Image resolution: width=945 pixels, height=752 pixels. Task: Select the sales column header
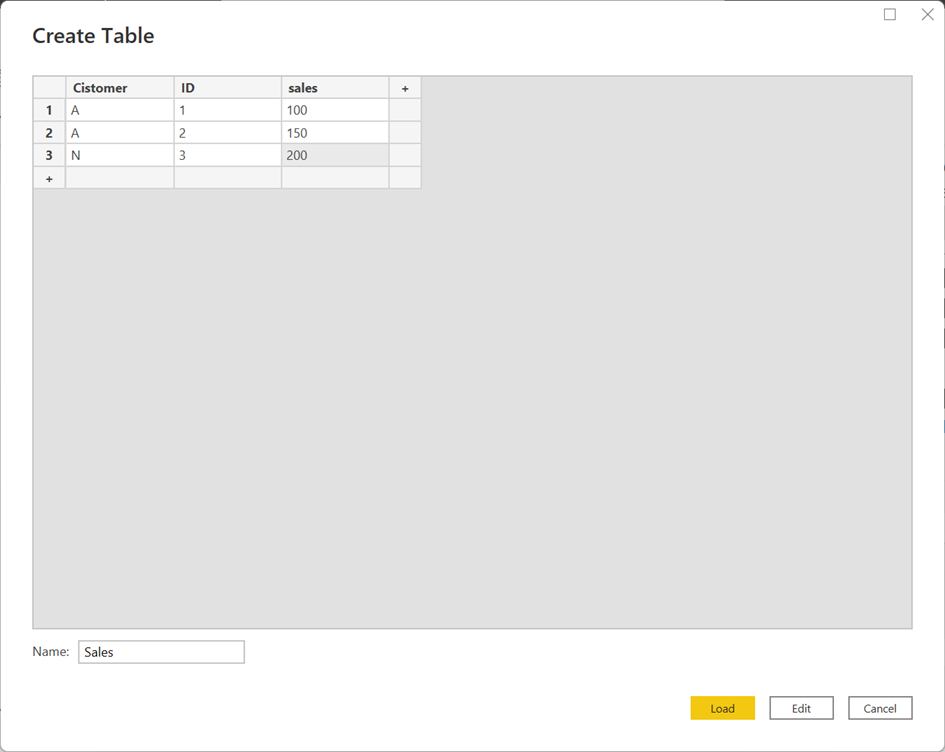334,88
